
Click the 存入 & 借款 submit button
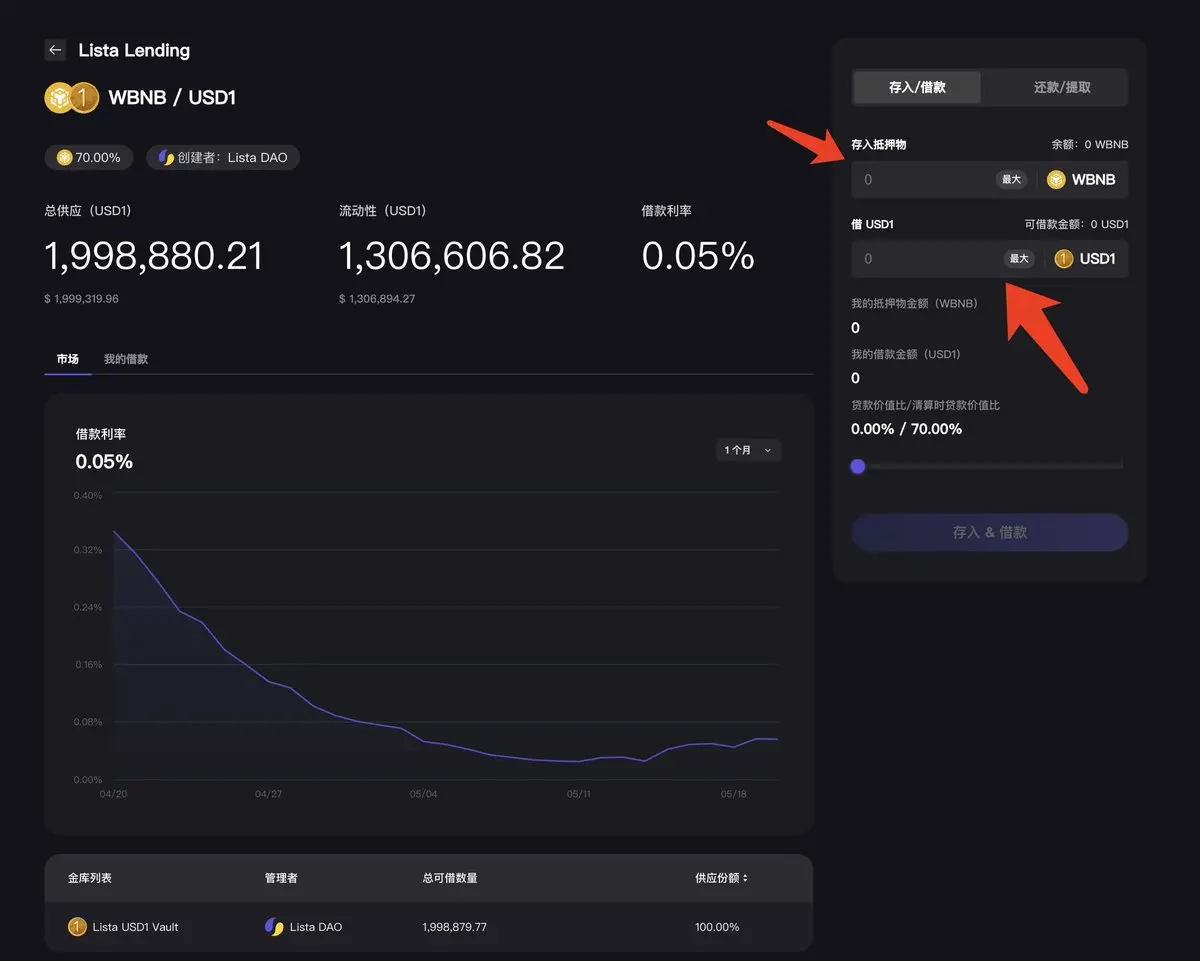[x=989, y=532]
